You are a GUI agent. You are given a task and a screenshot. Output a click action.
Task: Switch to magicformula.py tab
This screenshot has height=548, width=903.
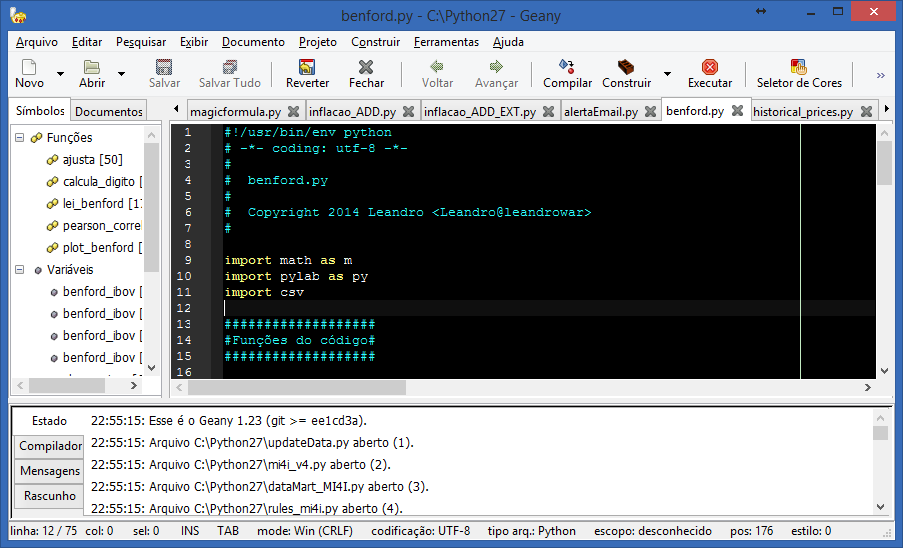pos(236,112)
